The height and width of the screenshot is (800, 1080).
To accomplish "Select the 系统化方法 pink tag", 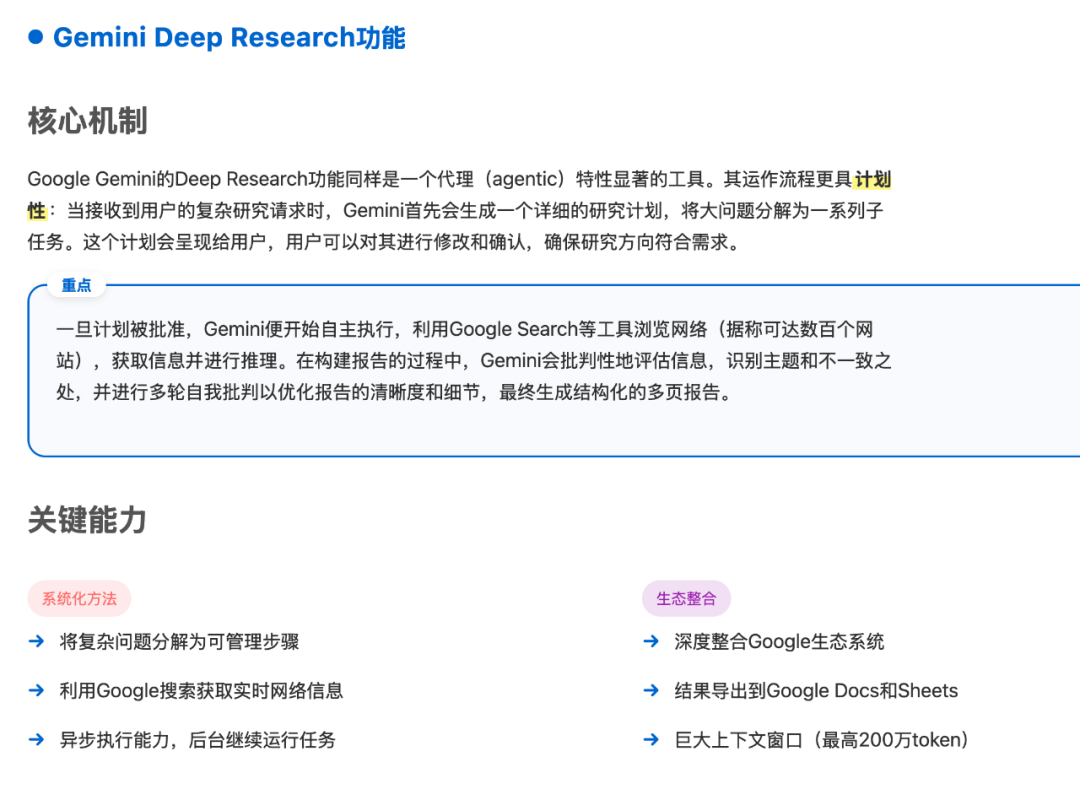I will click(79, 598).
